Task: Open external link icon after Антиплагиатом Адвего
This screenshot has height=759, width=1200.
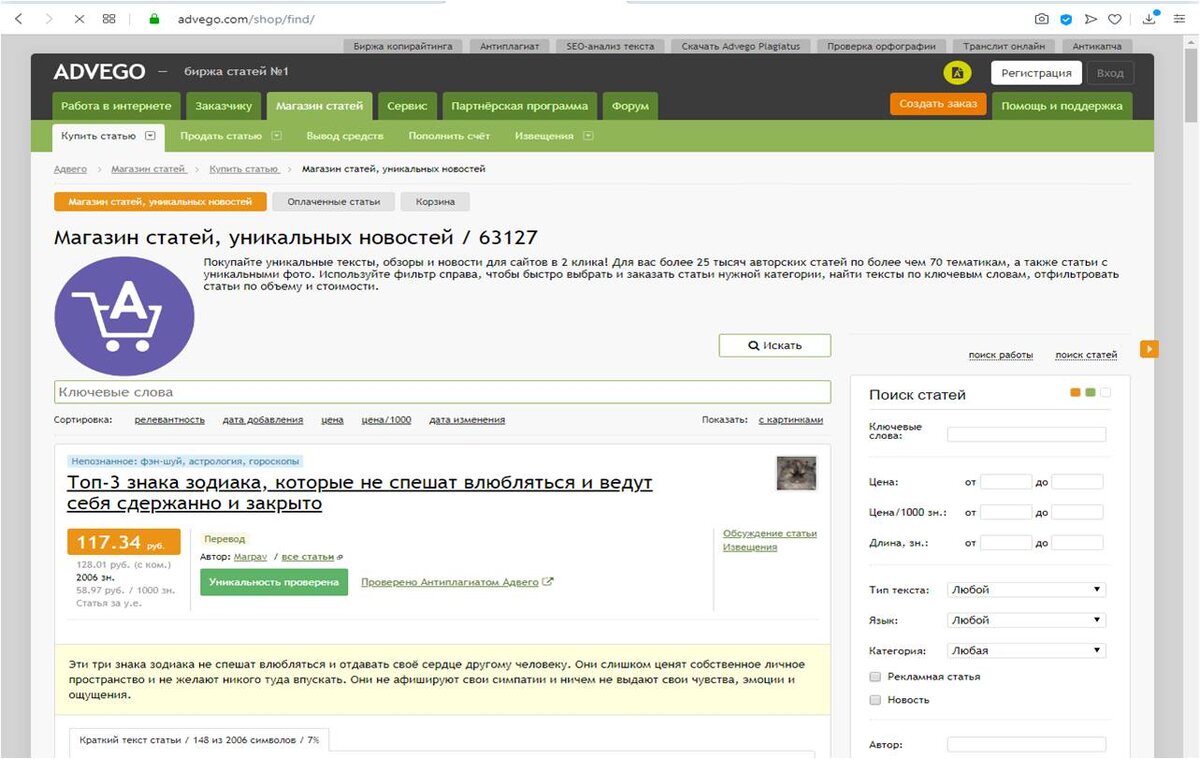Action: click(548, 582)
